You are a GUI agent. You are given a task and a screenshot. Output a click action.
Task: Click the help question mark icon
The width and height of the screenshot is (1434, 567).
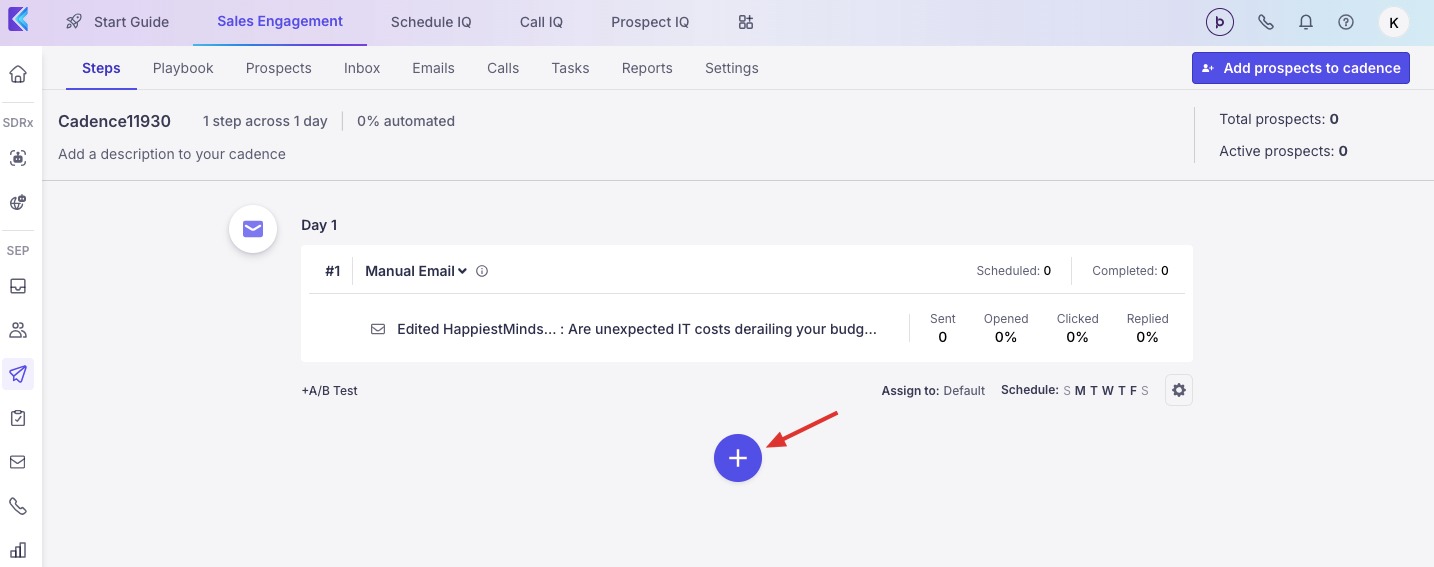1346,22
